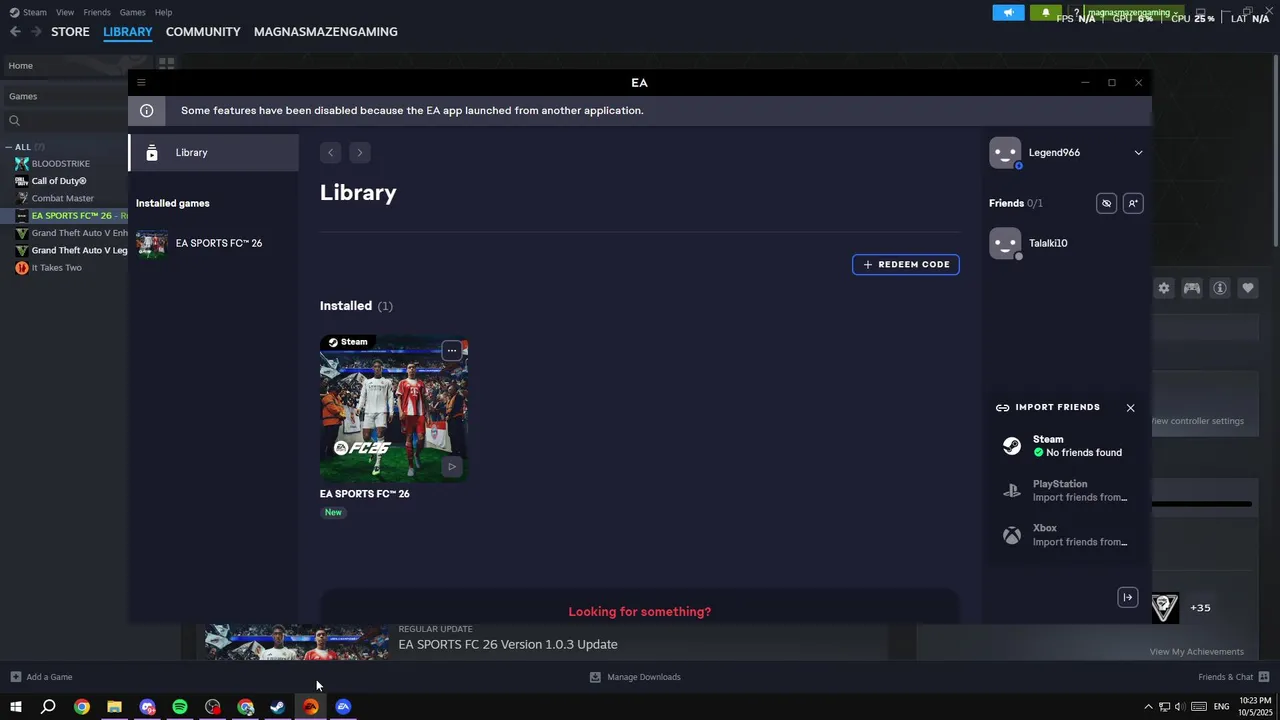
Task: Open Steam game info icon
Action: pos(1220,288)
